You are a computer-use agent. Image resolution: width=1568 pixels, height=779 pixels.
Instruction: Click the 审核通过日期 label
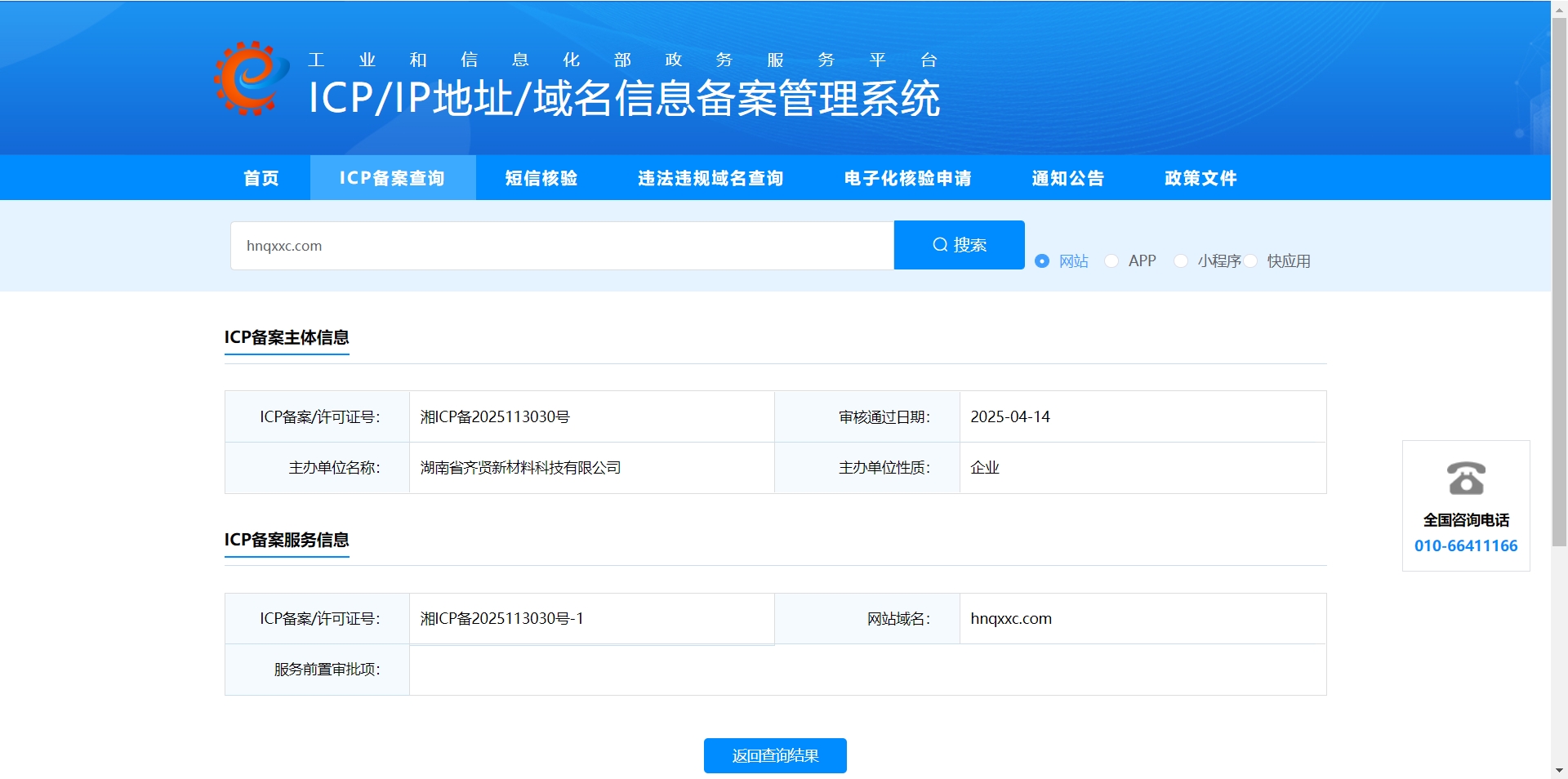(884, 416)
